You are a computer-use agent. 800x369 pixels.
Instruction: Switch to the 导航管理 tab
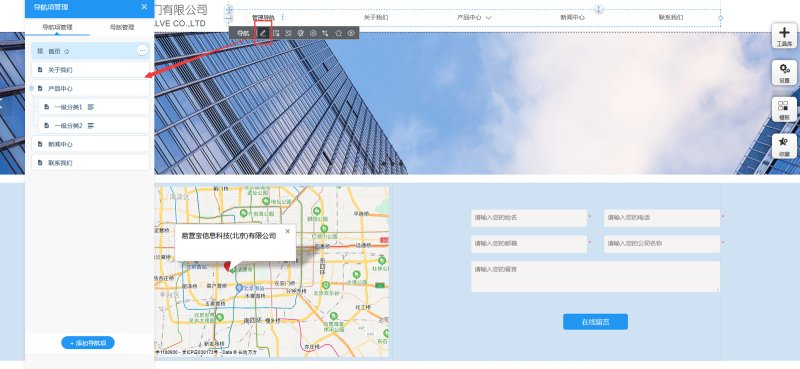coord(122,27)
